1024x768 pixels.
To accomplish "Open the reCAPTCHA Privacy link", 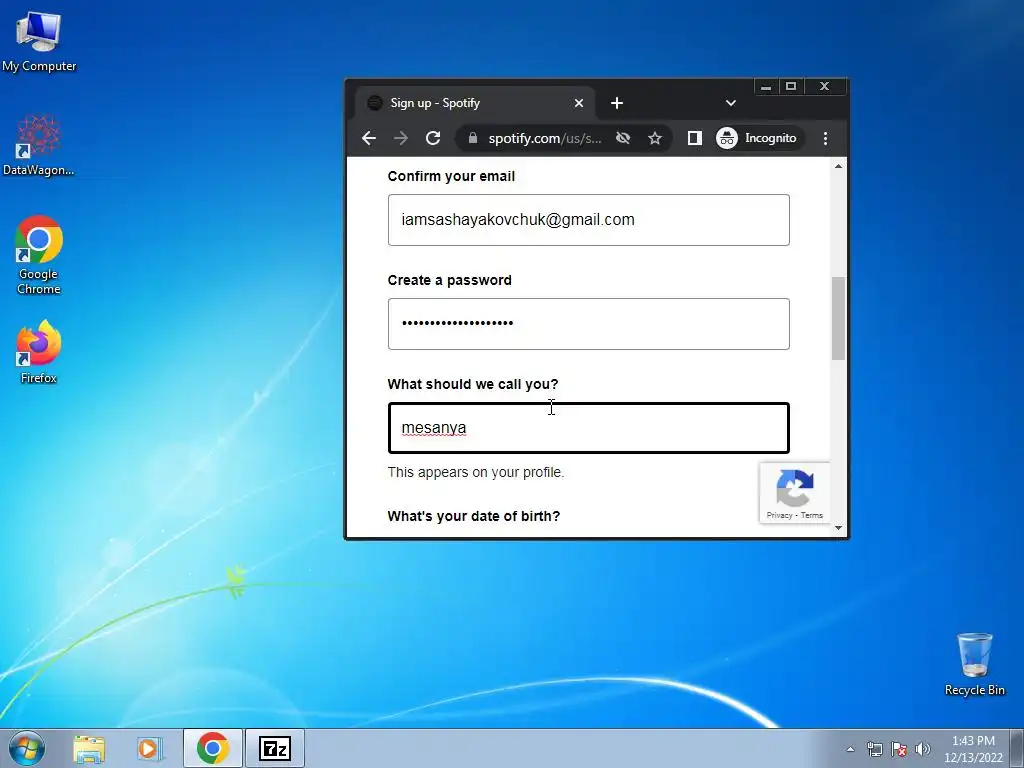I will coord(778,515).
